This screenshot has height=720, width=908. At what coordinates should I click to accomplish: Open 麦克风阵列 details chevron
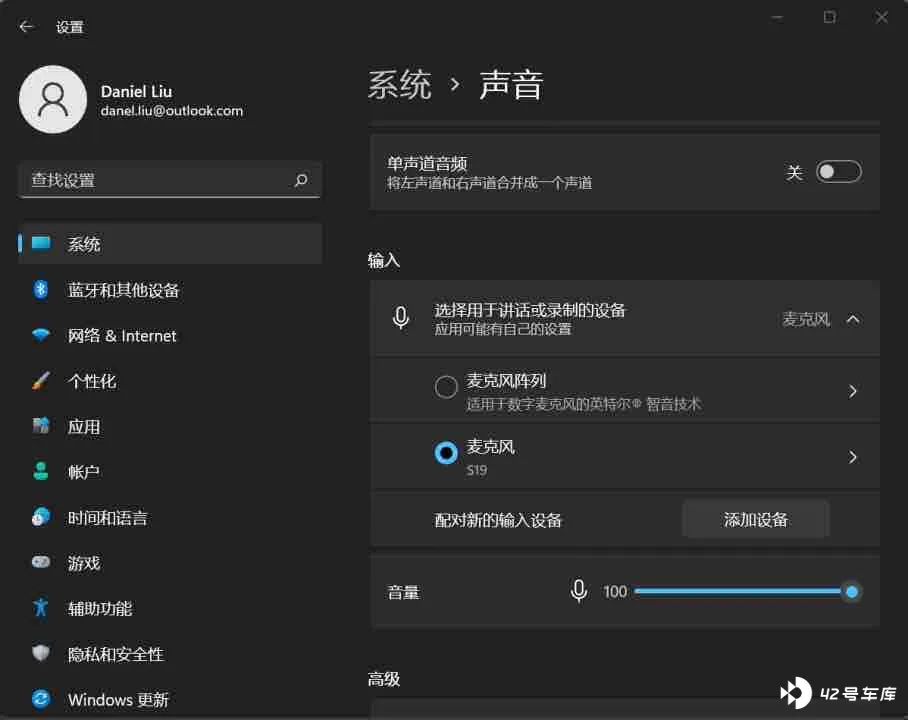(852, 392)
